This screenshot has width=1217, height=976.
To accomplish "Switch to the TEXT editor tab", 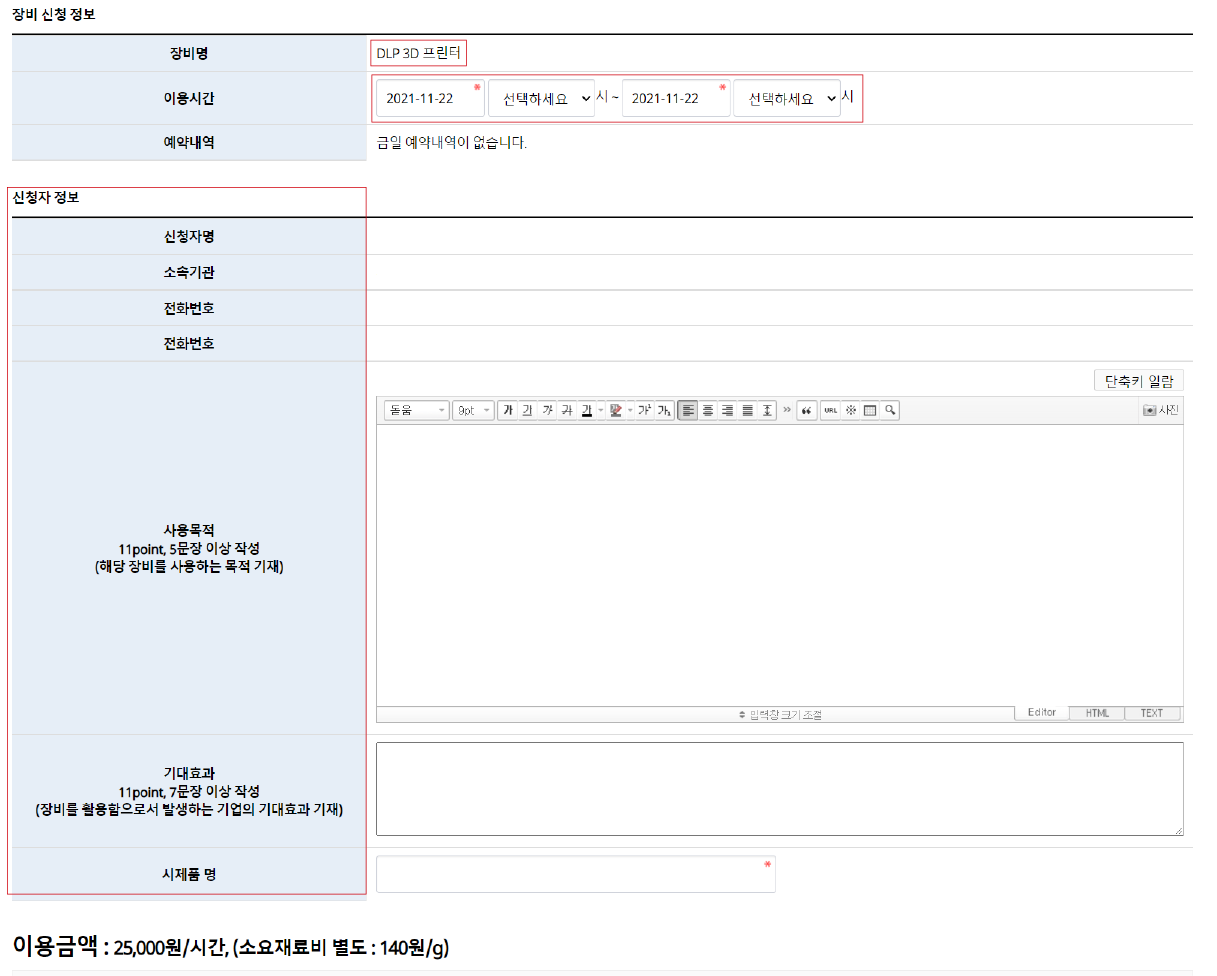I will click(1152, 713).
